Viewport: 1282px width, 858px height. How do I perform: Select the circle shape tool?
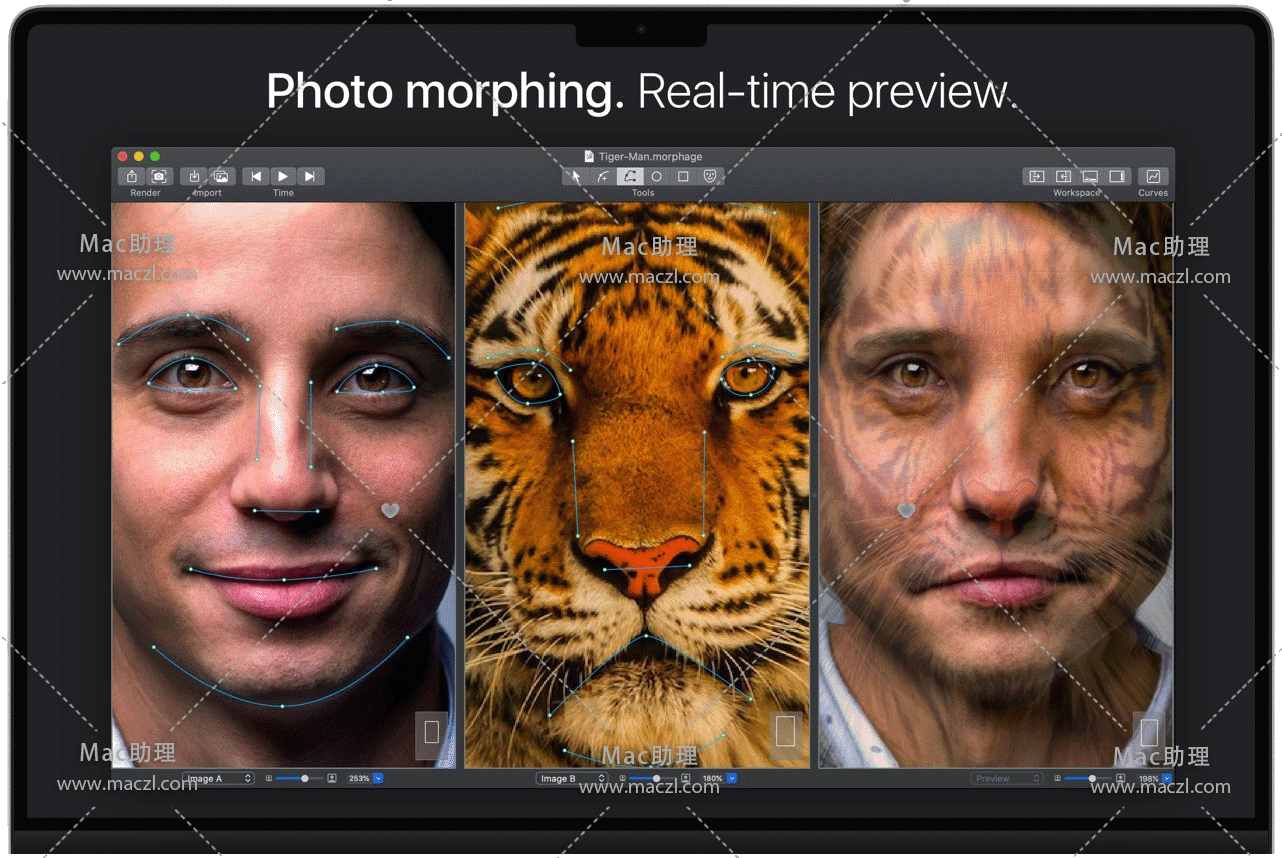coord(657,177)
